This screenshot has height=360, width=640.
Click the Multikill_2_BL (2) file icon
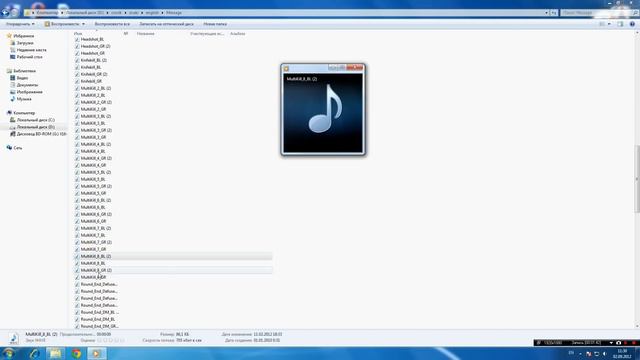tap(77, 88)
